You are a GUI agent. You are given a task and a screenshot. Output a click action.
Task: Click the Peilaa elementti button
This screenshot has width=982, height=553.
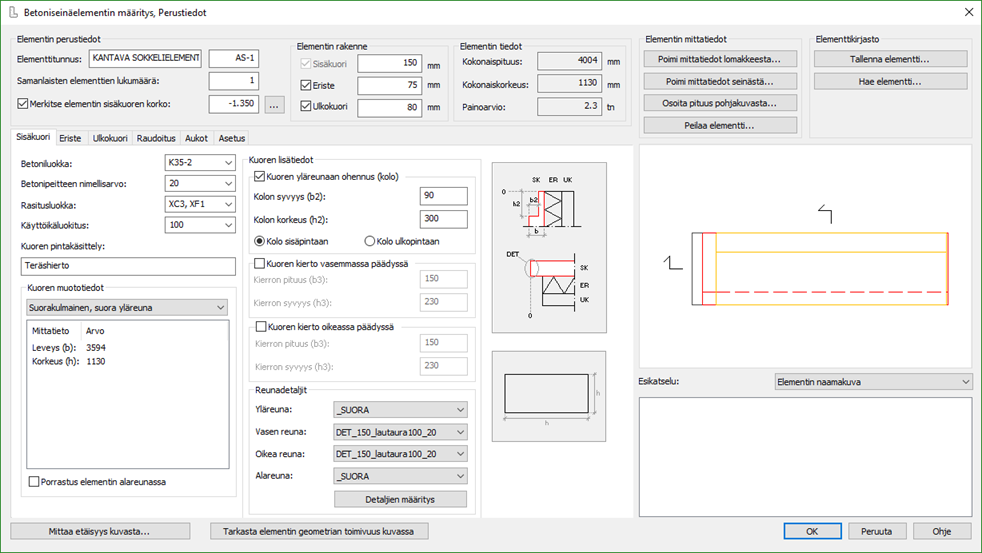(721, 125)
